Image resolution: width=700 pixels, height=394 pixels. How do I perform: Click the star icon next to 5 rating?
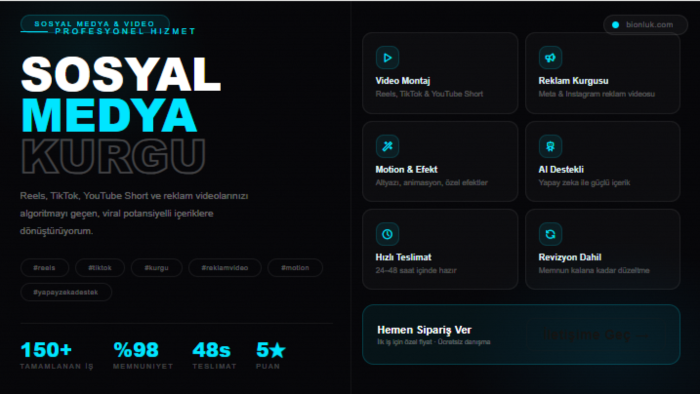point(277,350)
